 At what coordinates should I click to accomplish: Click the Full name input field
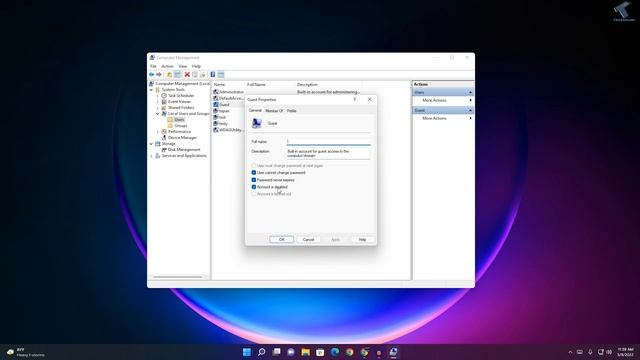point(329,141)
